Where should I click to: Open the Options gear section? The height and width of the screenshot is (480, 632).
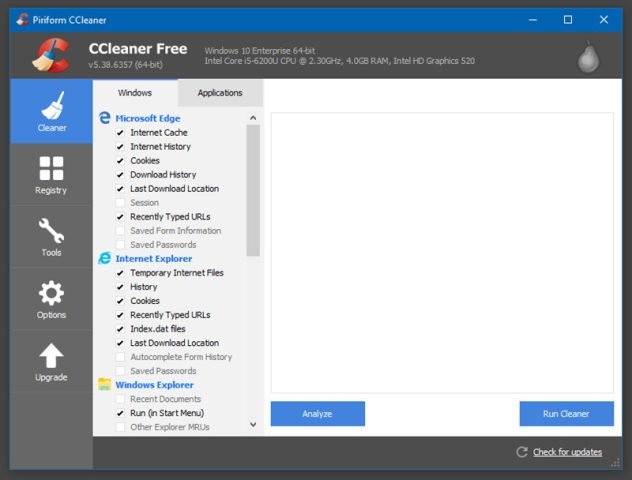click(x=51, y=293)
